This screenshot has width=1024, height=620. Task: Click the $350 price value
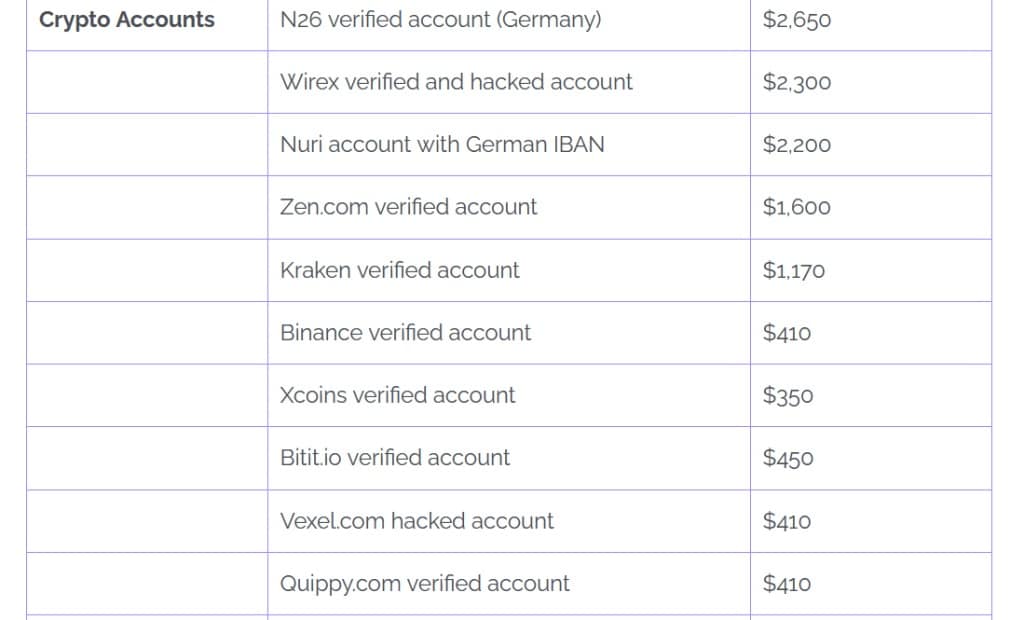[x=788, y=396]
